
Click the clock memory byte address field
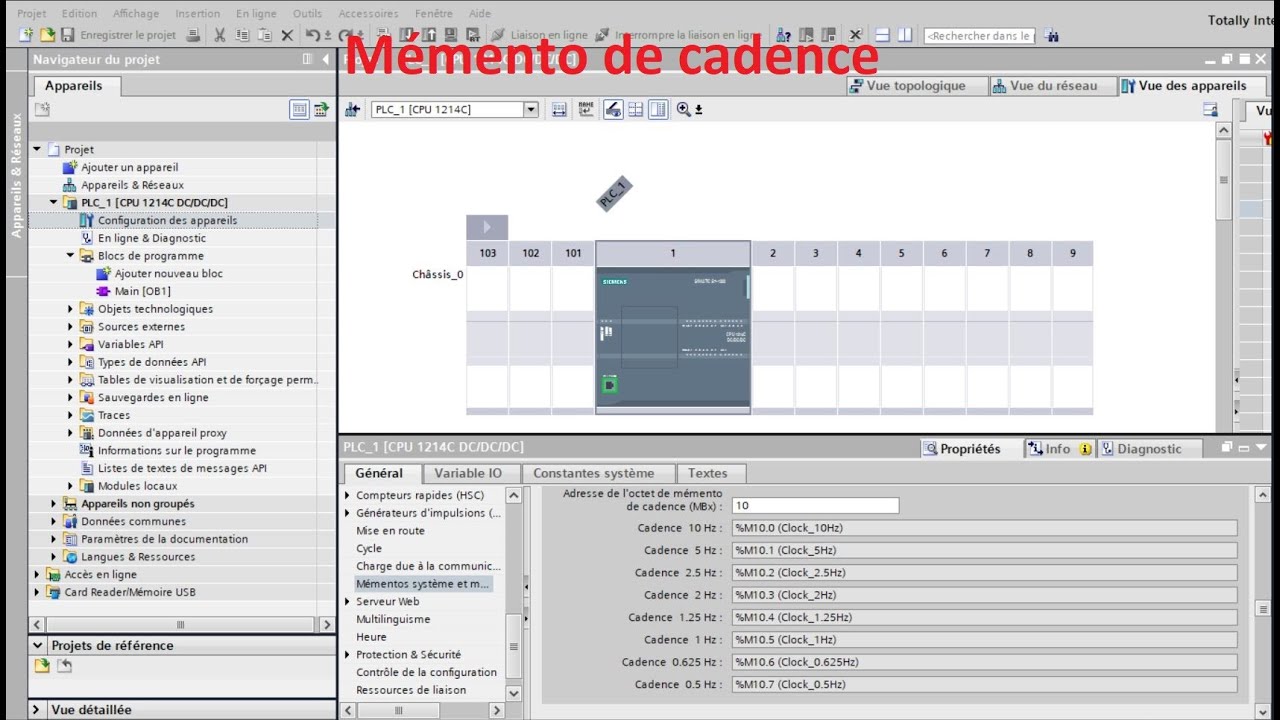(x=815, y=506)
